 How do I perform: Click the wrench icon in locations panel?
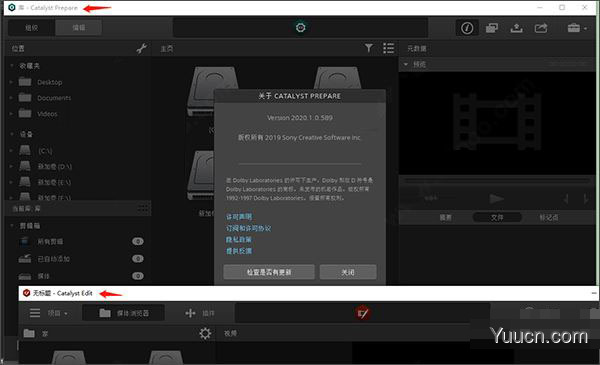tap(142, 49)
